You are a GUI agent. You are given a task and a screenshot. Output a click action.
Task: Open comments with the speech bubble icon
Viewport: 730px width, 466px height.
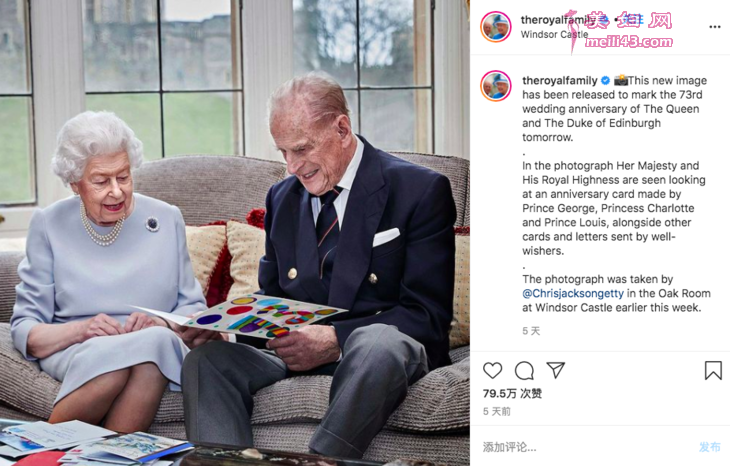coord(524,371)
